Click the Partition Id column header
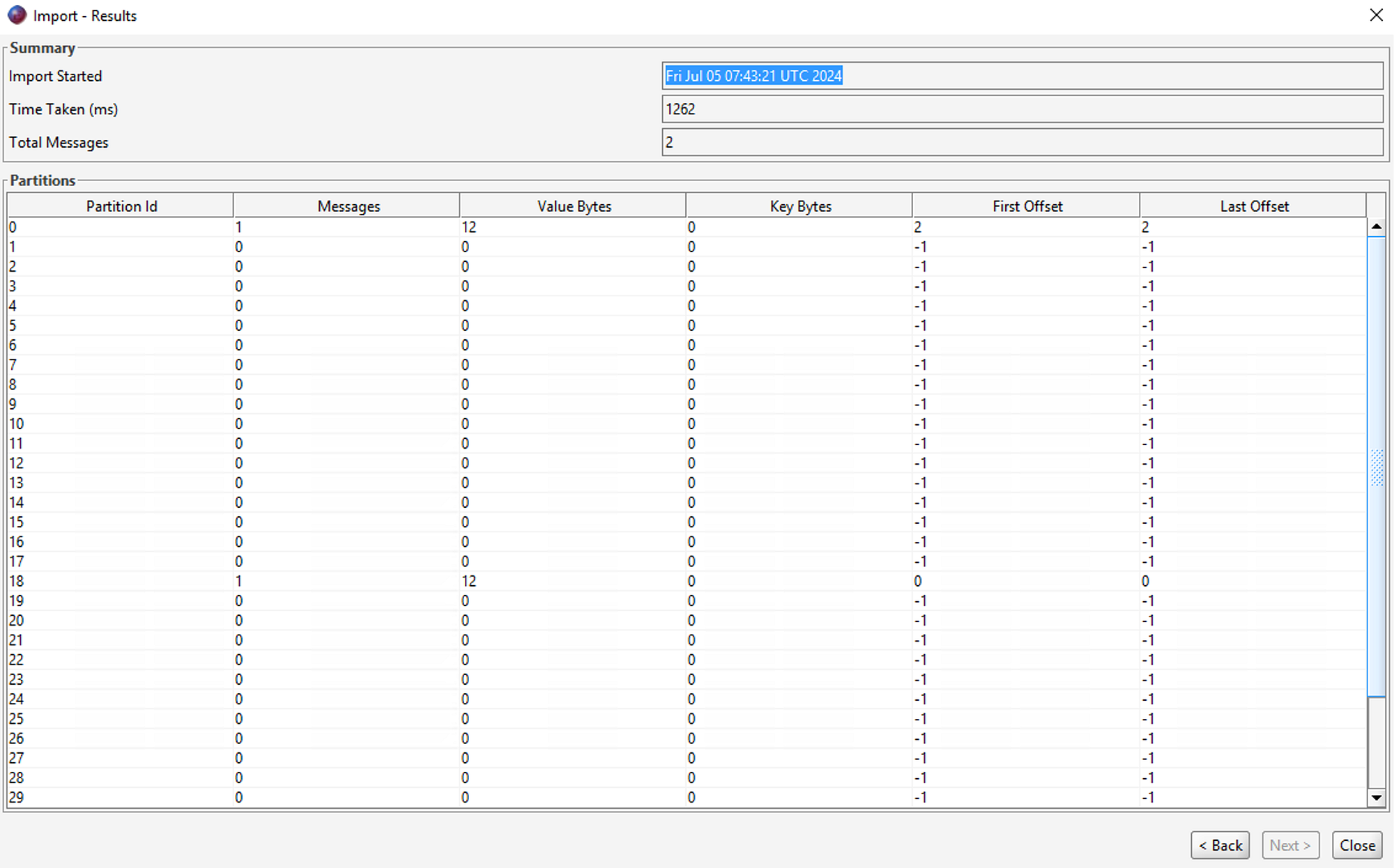 [x=121, y=206]
